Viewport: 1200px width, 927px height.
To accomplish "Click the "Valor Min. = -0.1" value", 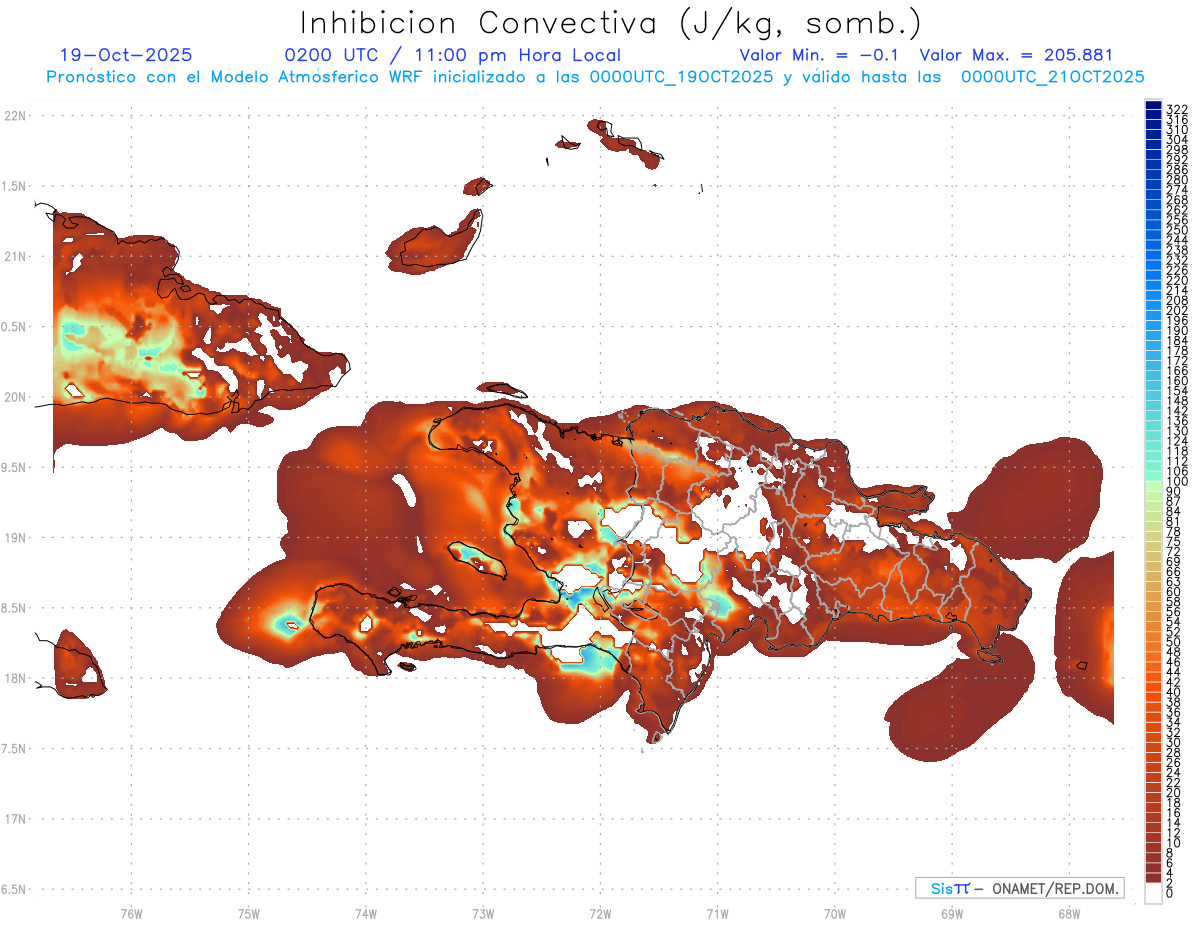I will tap(819, 56).
